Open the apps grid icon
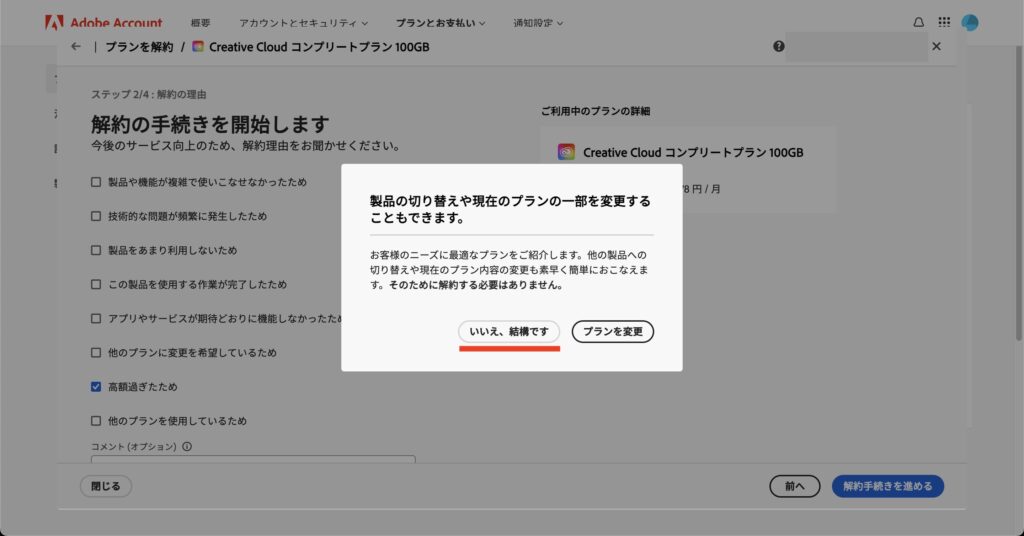 (x=944, y=22)
